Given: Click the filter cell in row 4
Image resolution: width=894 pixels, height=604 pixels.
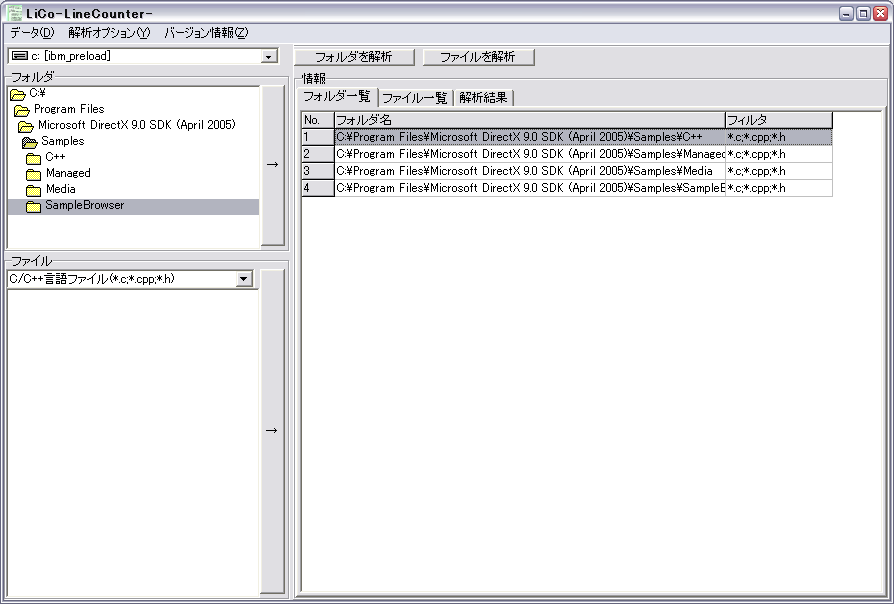Looking at the screenshot, I should 779,188.
